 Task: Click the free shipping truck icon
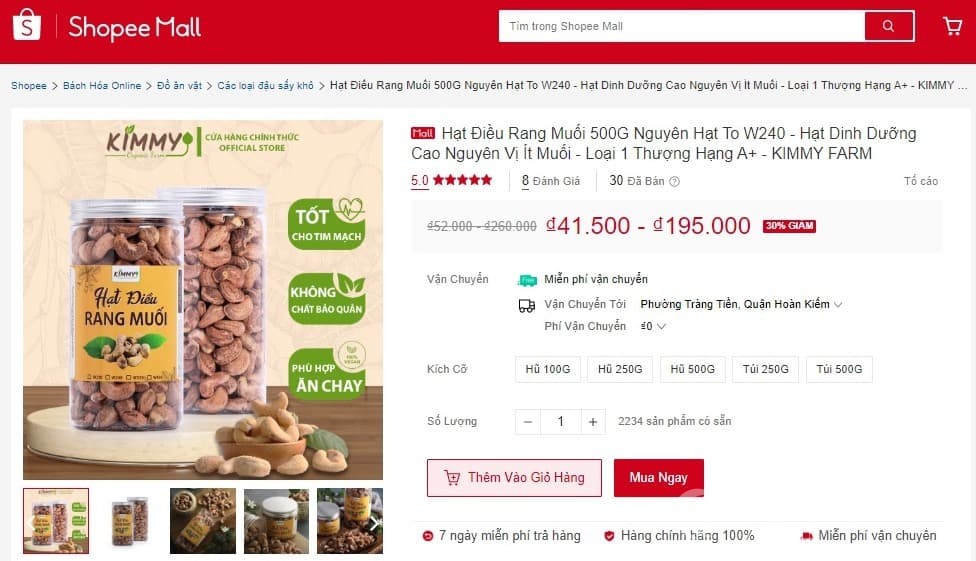[527, 280]
